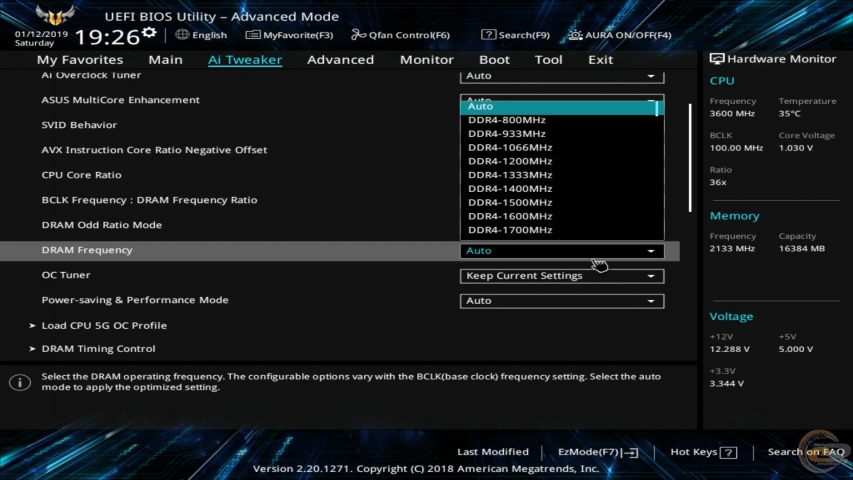The width and height of the screenshot is (853, 480).
Task: Select DRAM Frequency label
Action: point(87,250)
